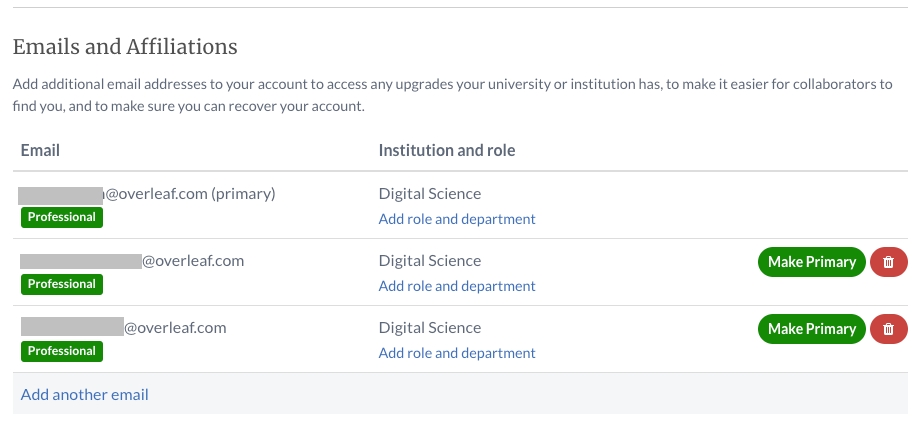This screenshot has width=920, height=428.
Task: Click Add role and department in last row
Action: [x=457, y=353]
